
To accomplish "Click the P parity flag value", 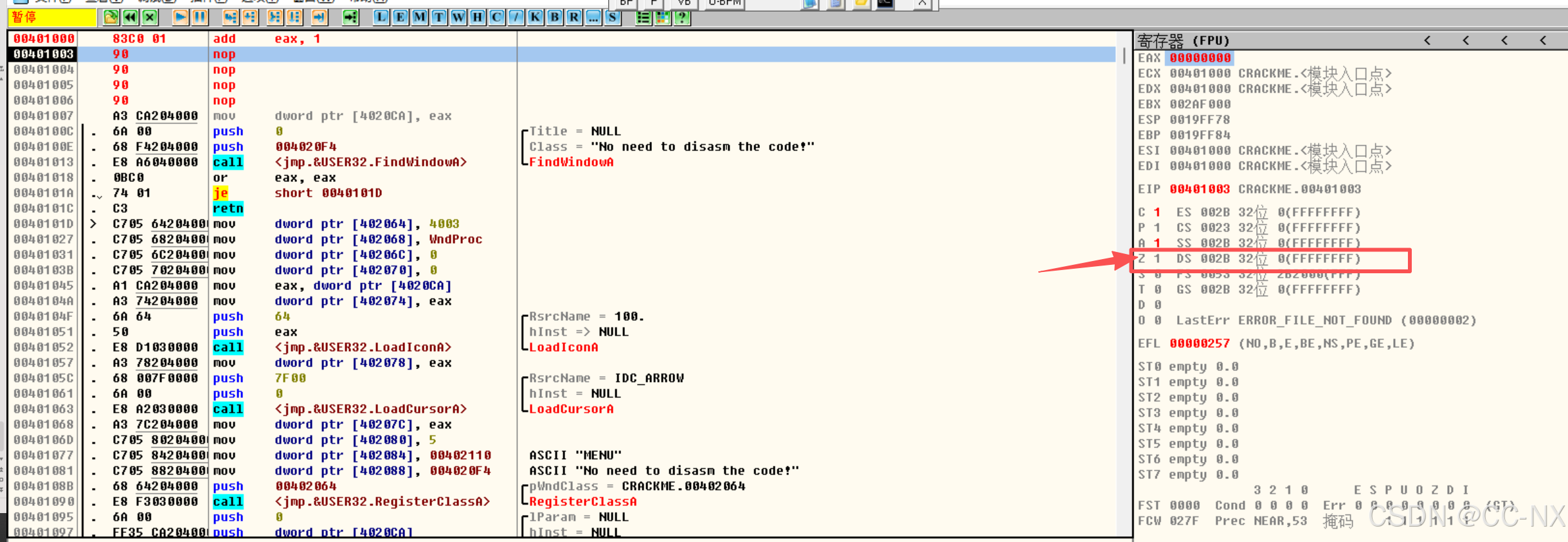I will [x=1157, y=228].
